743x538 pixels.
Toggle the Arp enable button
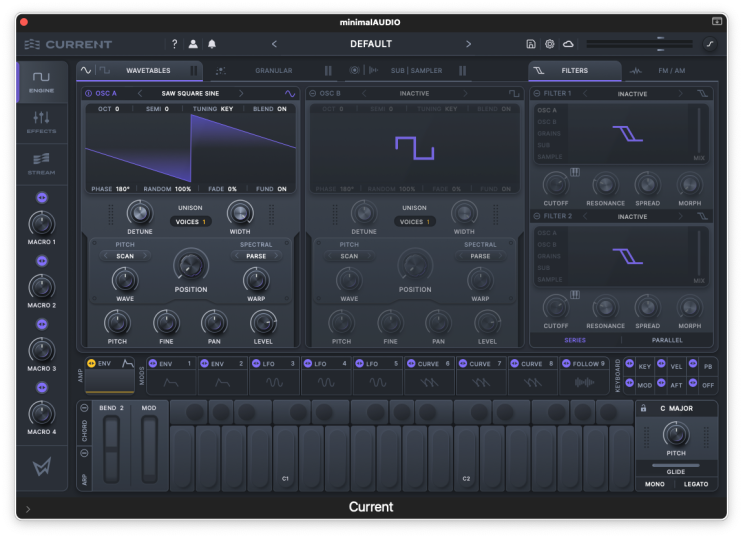point(84,453)
